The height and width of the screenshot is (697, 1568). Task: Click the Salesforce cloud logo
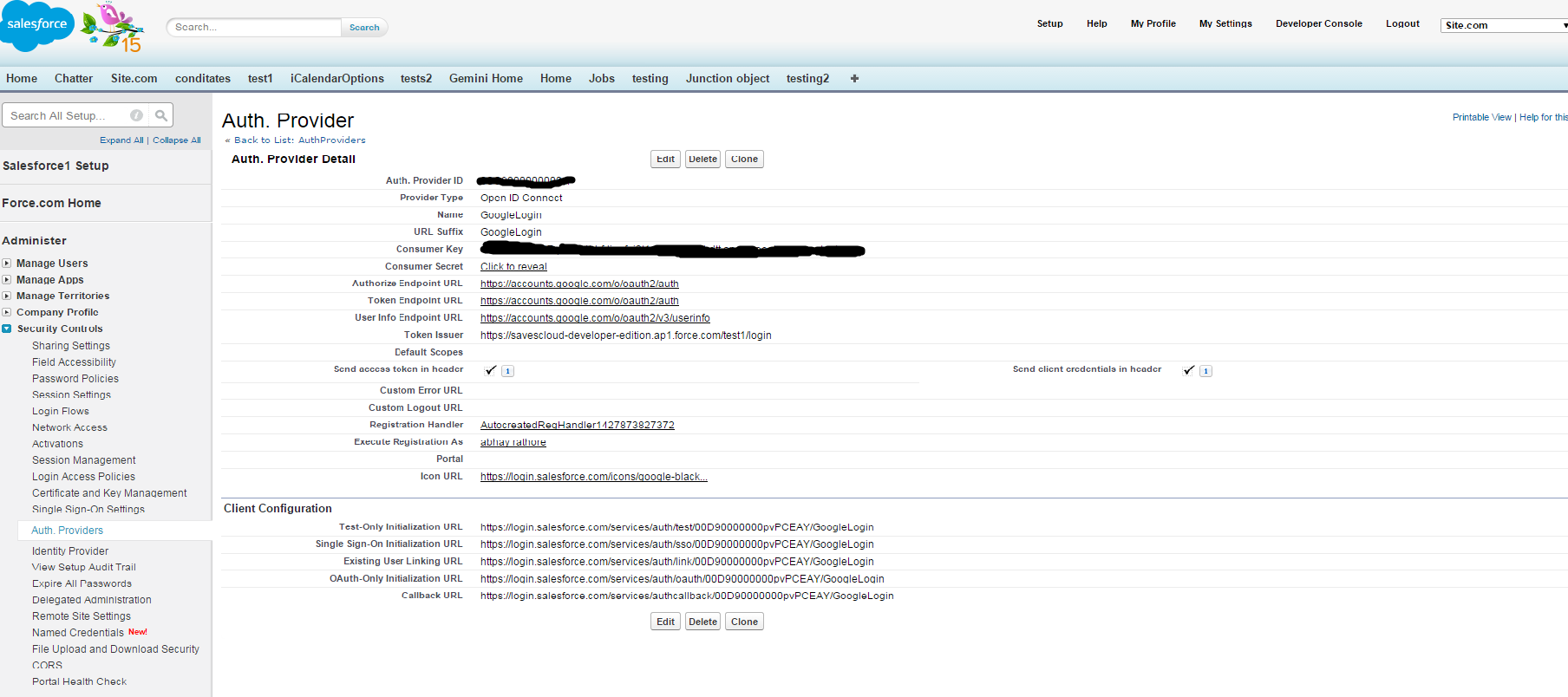(x=37, y=25)
